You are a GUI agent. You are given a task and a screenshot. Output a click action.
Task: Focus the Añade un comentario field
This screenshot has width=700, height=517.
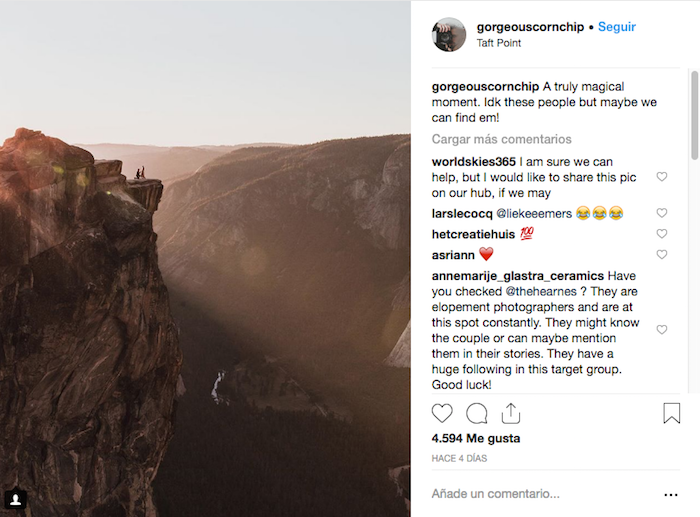[x=540, y=494]
